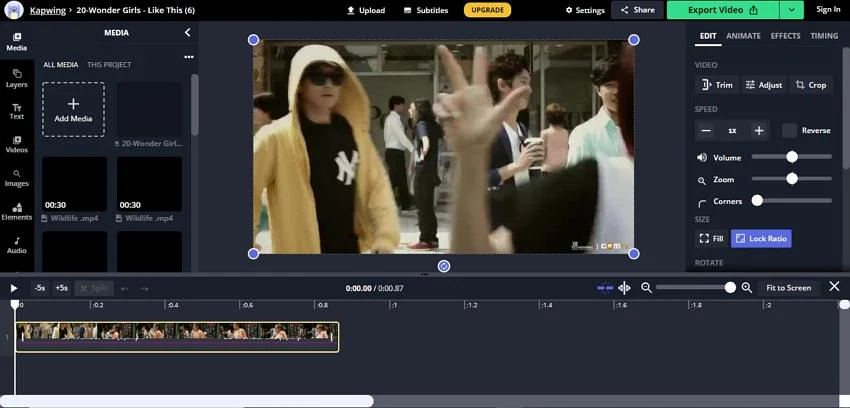850x408 pixels.
Task: Click the split-at-playhead icon
Action: tap(624, 288)
